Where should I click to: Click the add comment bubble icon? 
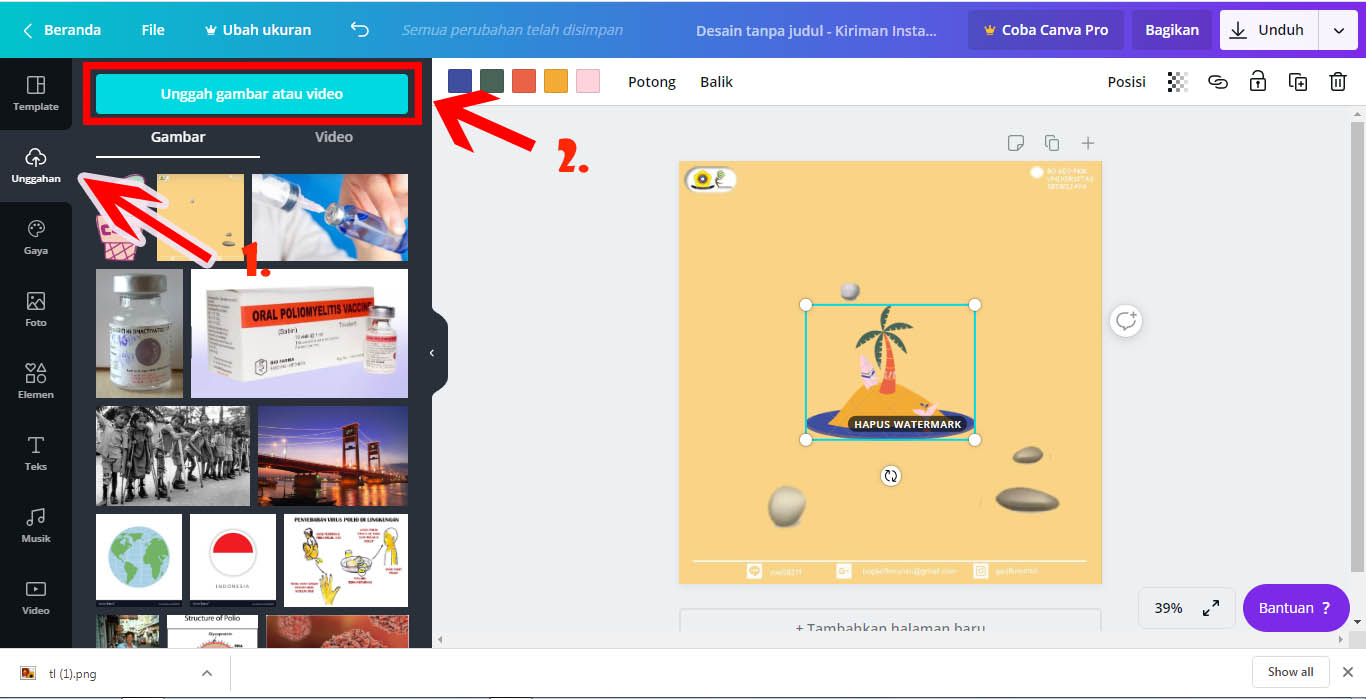coord(1127,321)
